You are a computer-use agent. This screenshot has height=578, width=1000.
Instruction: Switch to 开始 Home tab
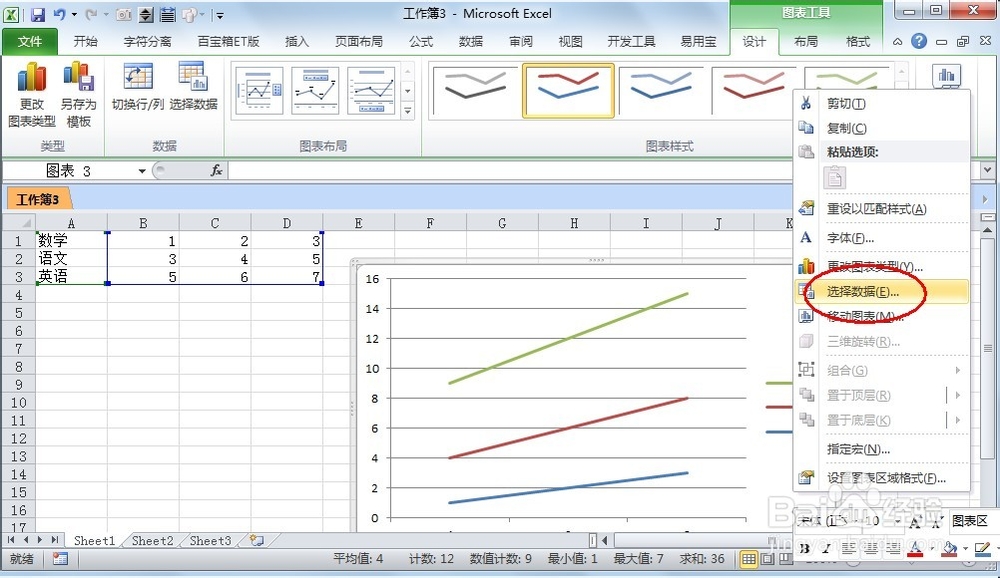pyautogui.click(x=85, y=41)
